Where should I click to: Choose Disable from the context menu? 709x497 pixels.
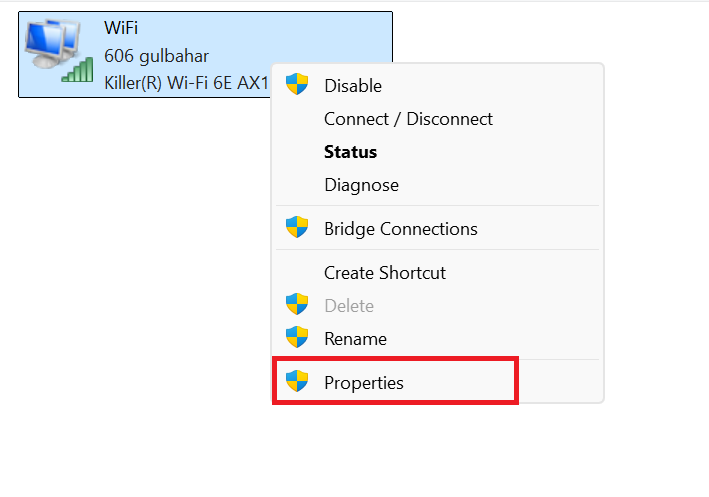[x=353, y=86]
